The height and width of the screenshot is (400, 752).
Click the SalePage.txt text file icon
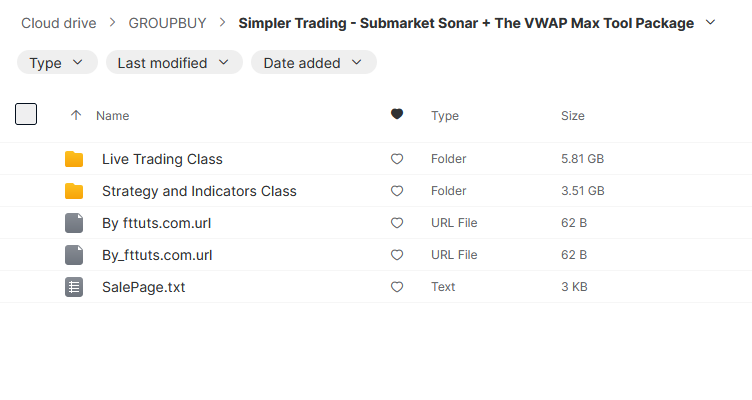[x=74, y=287]
